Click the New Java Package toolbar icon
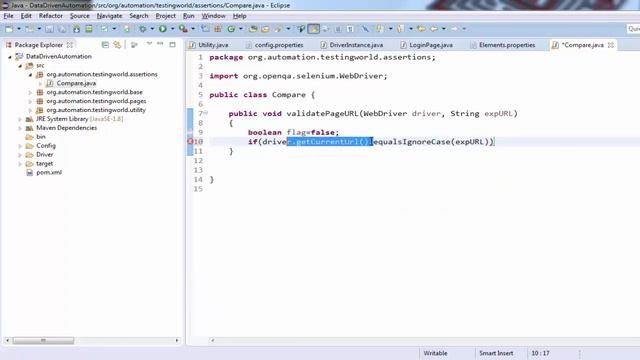 coord(218,29)
